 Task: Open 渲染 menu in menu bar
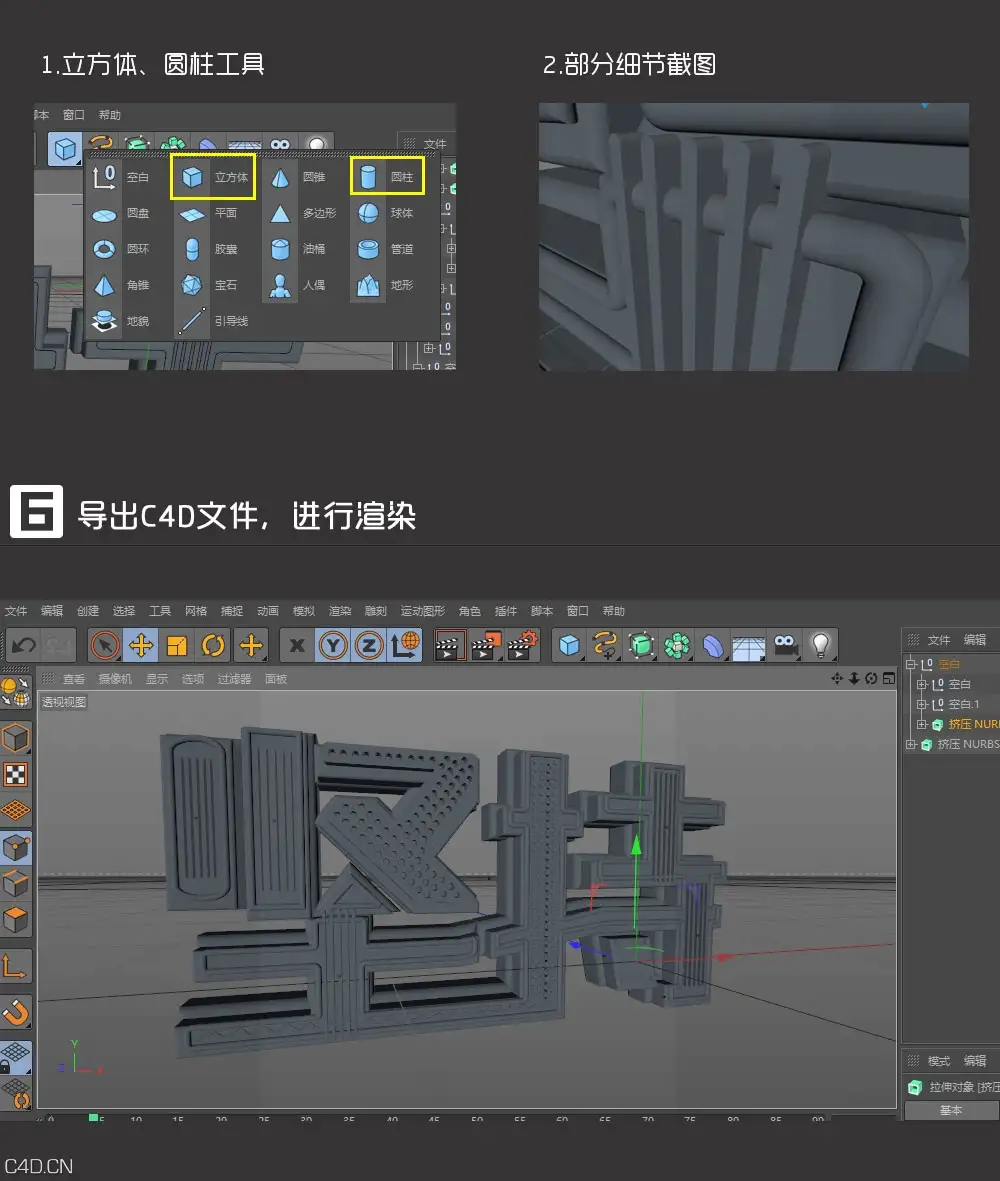pos(340,611)
